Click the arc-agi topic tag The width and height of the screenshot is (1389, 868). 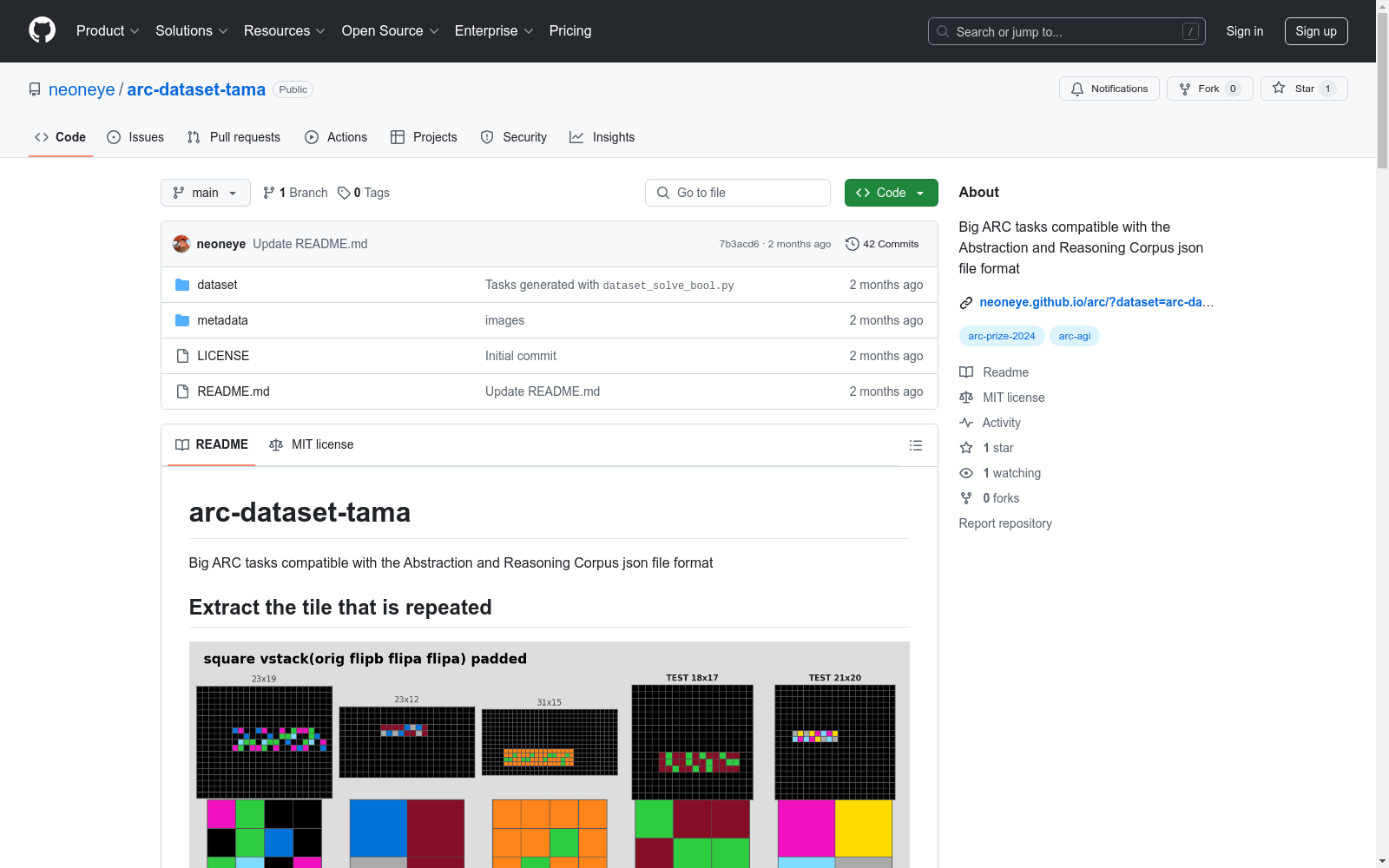pyautogui.click(x=1075, y=336)
